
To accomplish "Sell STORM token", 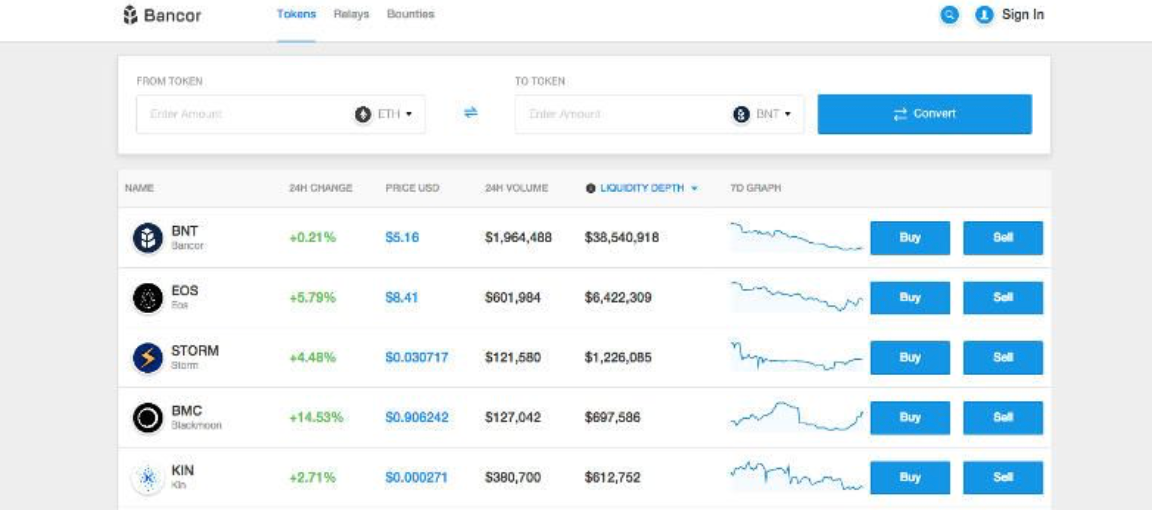I will pyautogui.click(x=1003, y=357).
